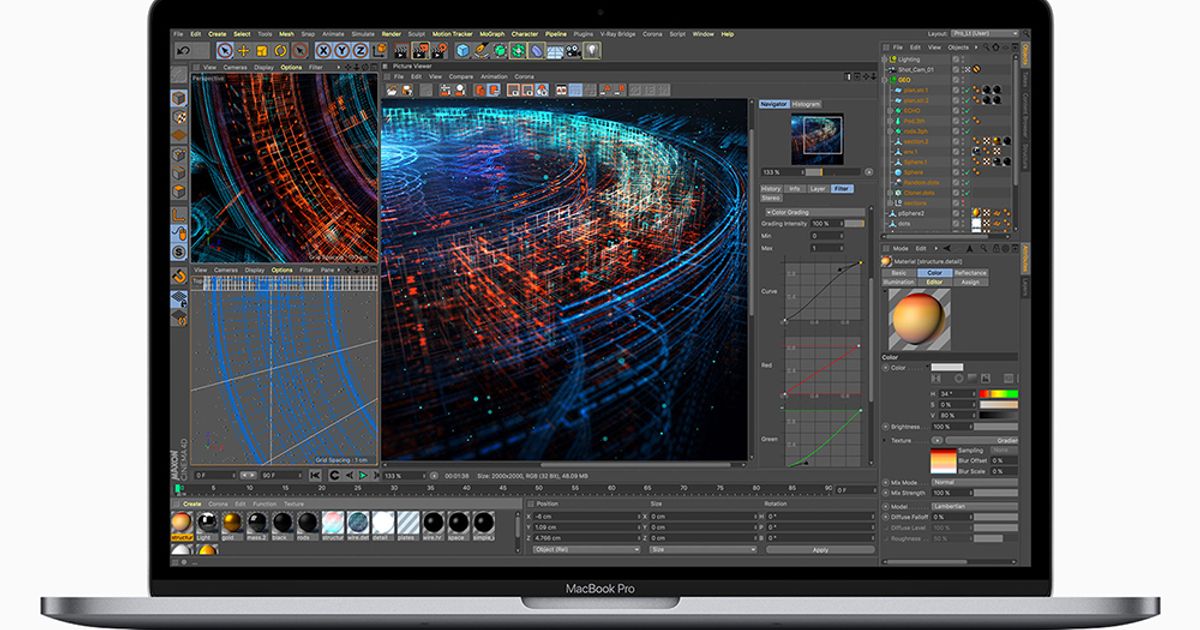Open the Layout dropdown at top right
1200x630 pixels.
click(x=986, y=34)
